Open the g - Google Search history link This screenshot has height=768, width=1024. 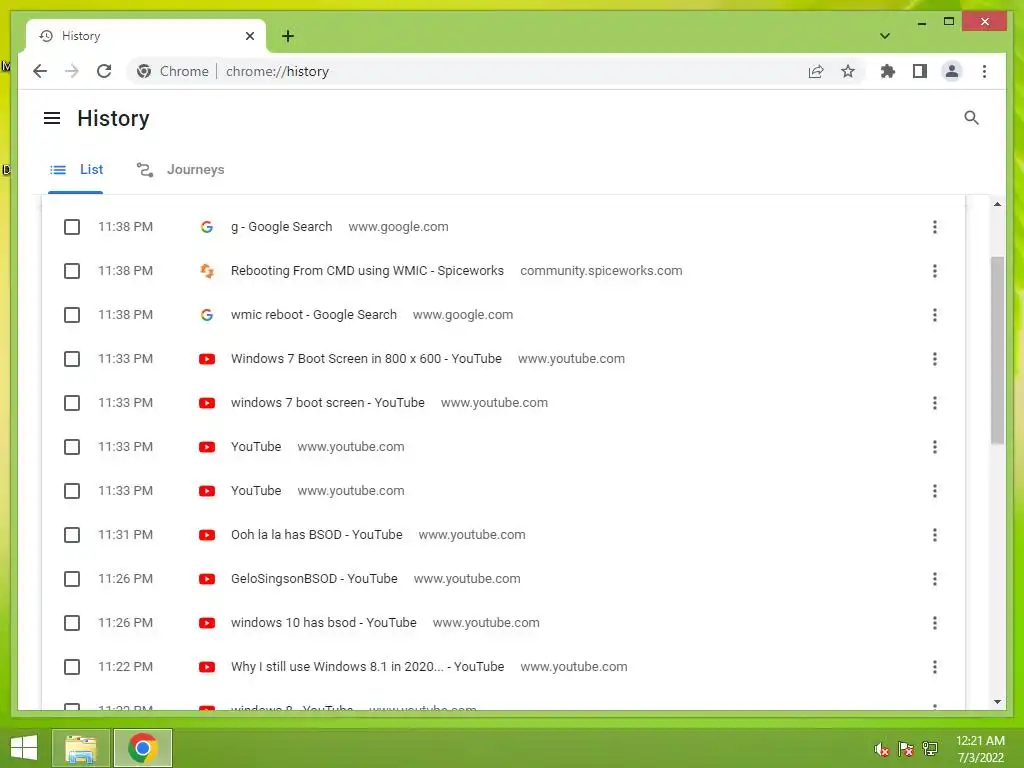coord(281,227)
